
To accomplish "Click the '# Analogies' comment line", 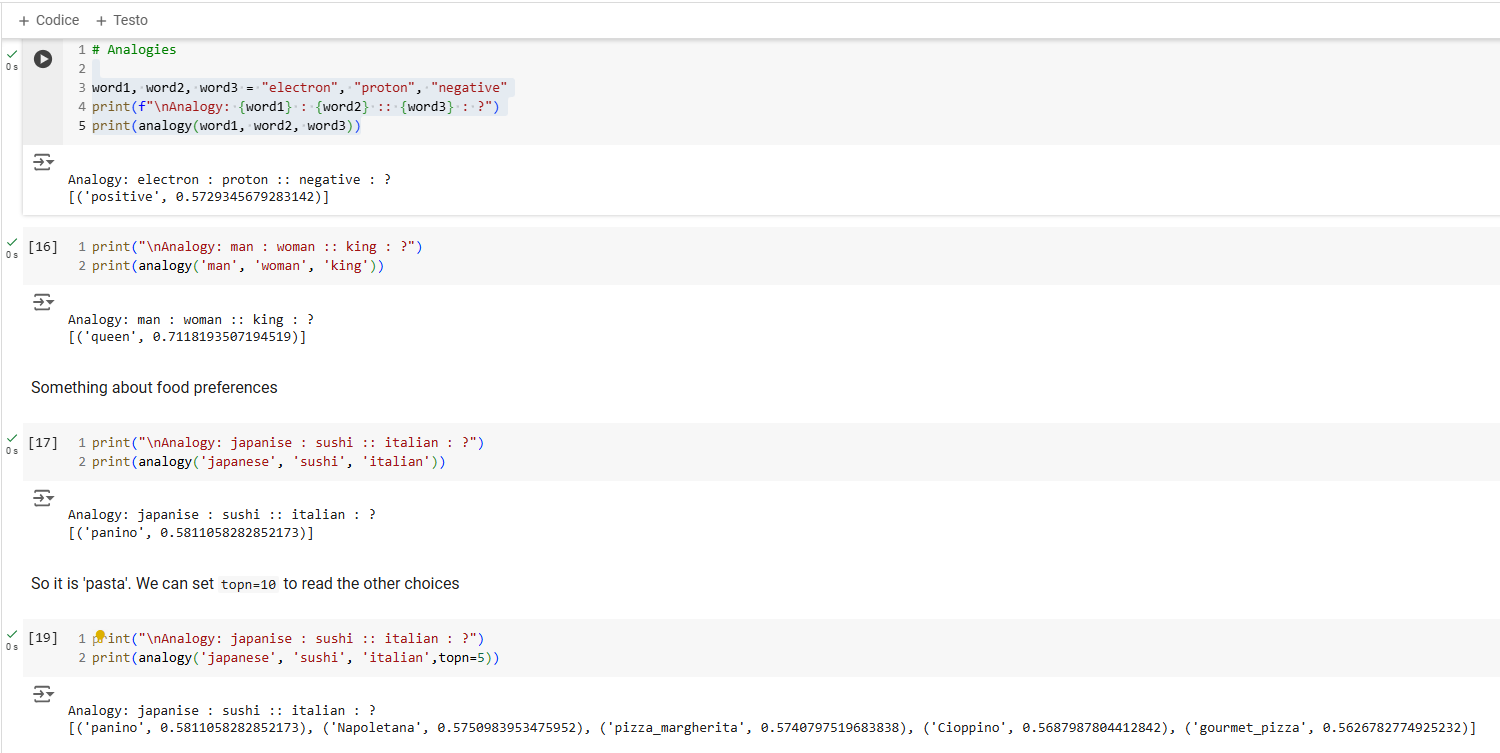I will tap(134, 50).
